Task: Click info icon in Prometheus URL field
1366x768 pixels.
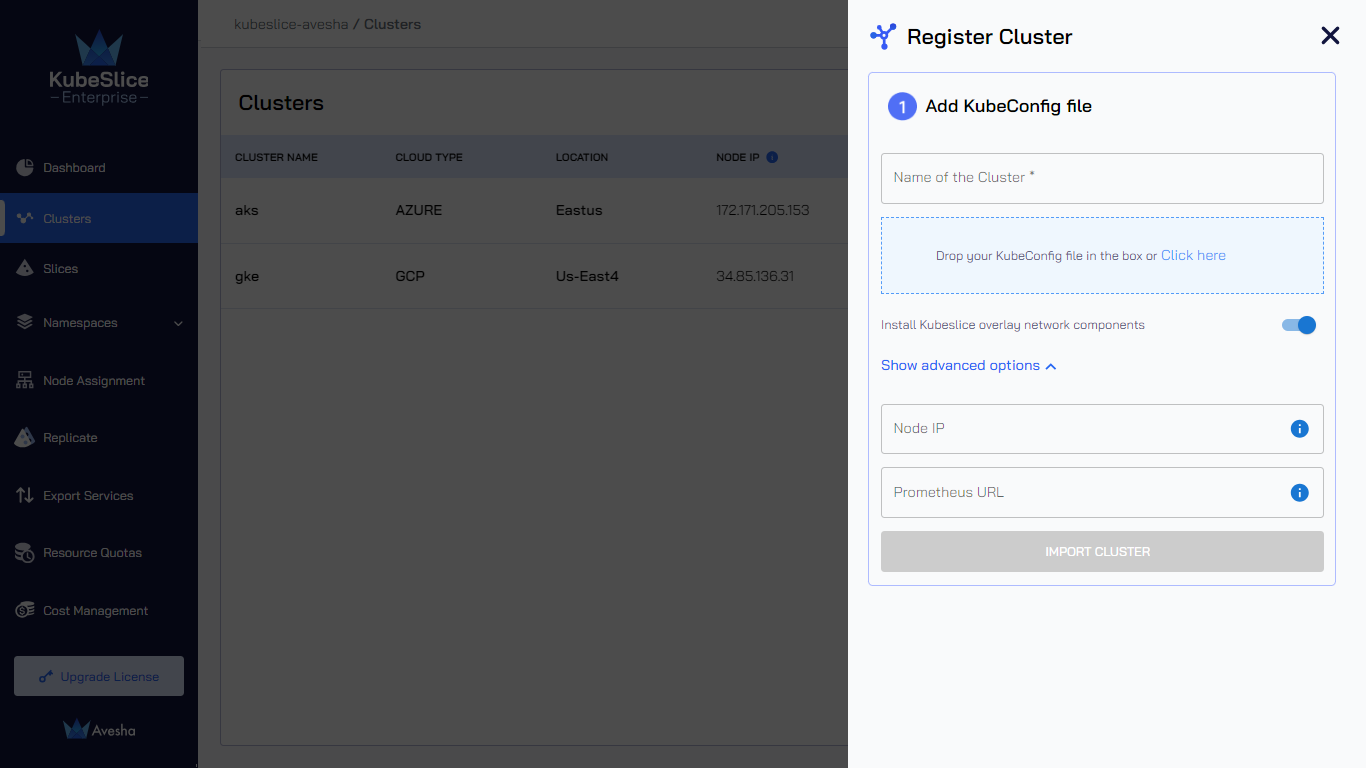Action: 1299,493
